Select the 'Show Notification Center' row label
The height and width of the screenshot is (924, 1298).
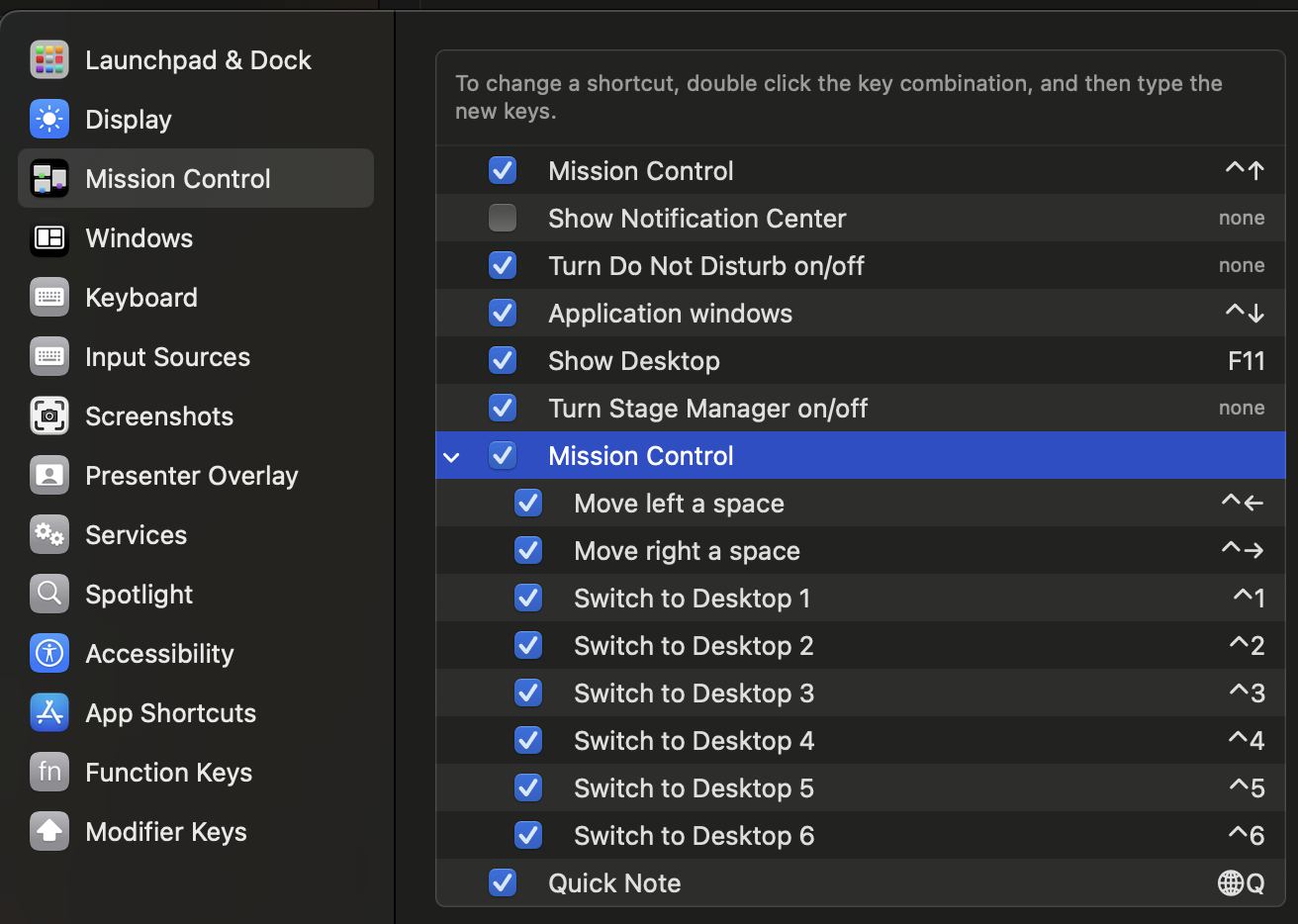[697, 219]
